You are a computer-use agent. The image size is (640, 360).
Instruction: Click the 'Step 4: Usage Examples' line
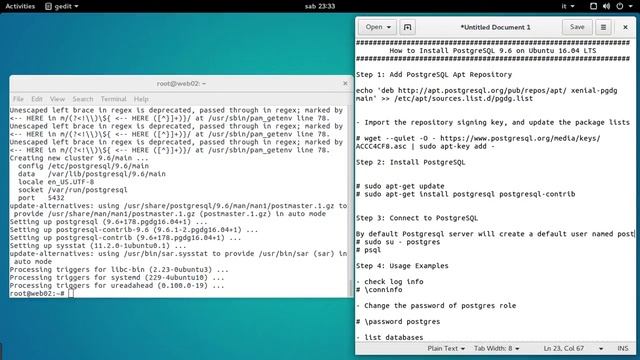[402, 266]
